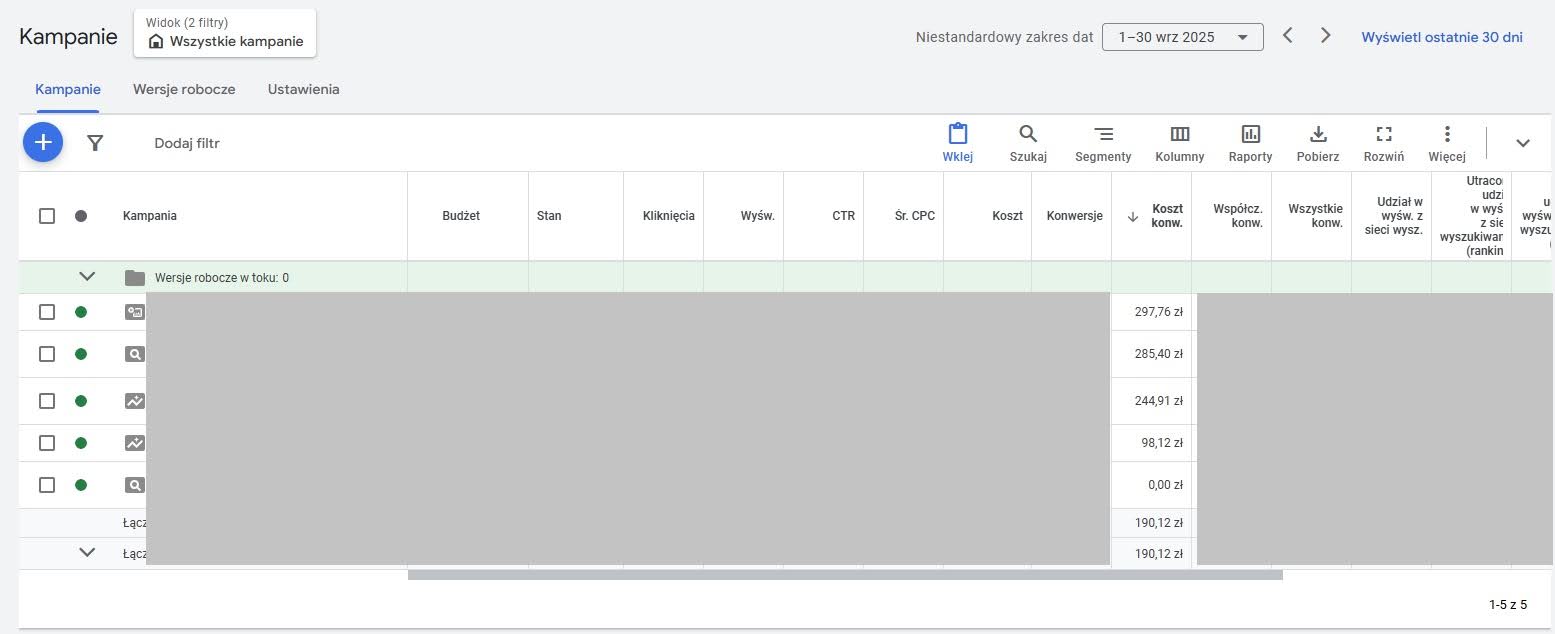This screenshot has height=634, width=1555.
Task: Switch to Wersje robocze tab
Action: [x=184, y=89]
